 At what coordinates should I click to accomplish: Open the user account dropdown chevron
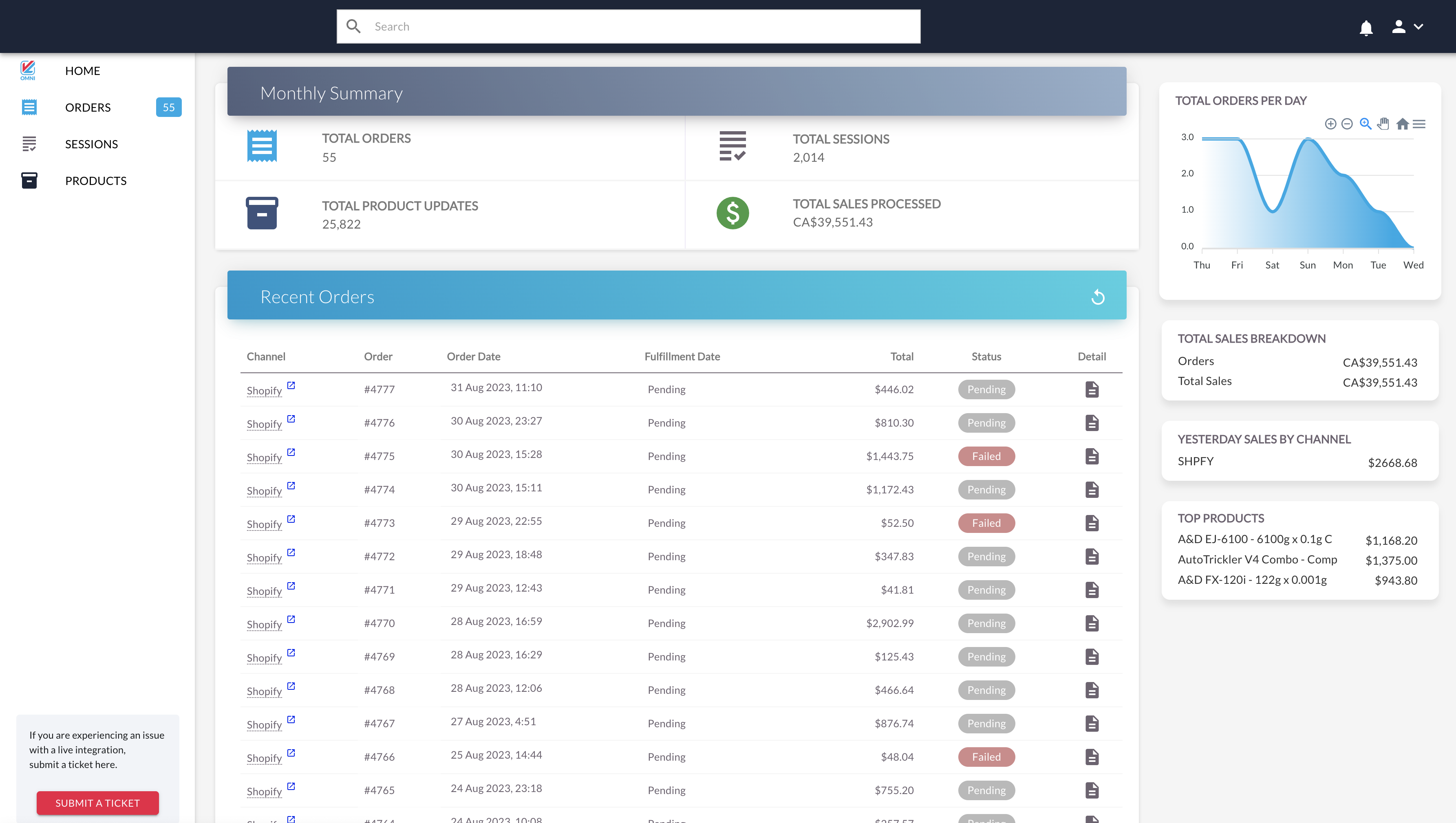(1419, 27)
